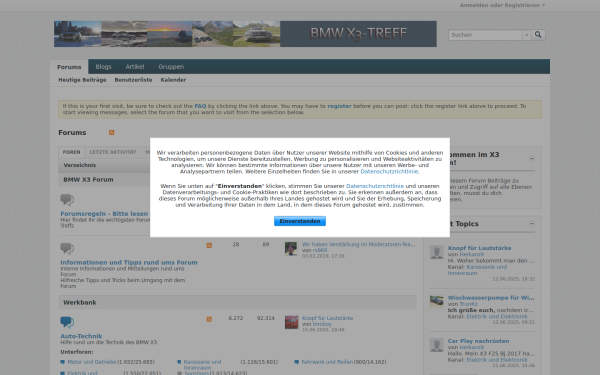Open Elektrik und Elektronik Kanal under Car Play
This screenshot has height=375, width=600.
pyautogui.click(x=497, y=360)
